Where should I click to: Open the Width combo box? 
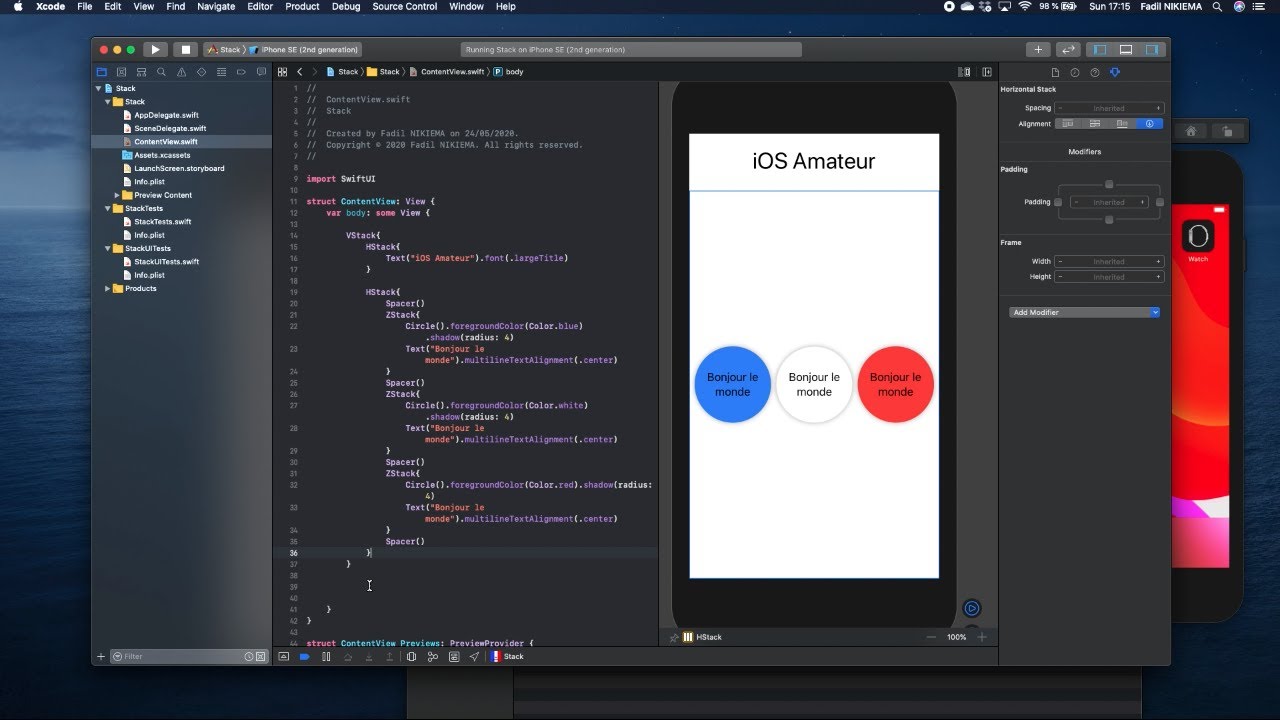(1109, 262)
